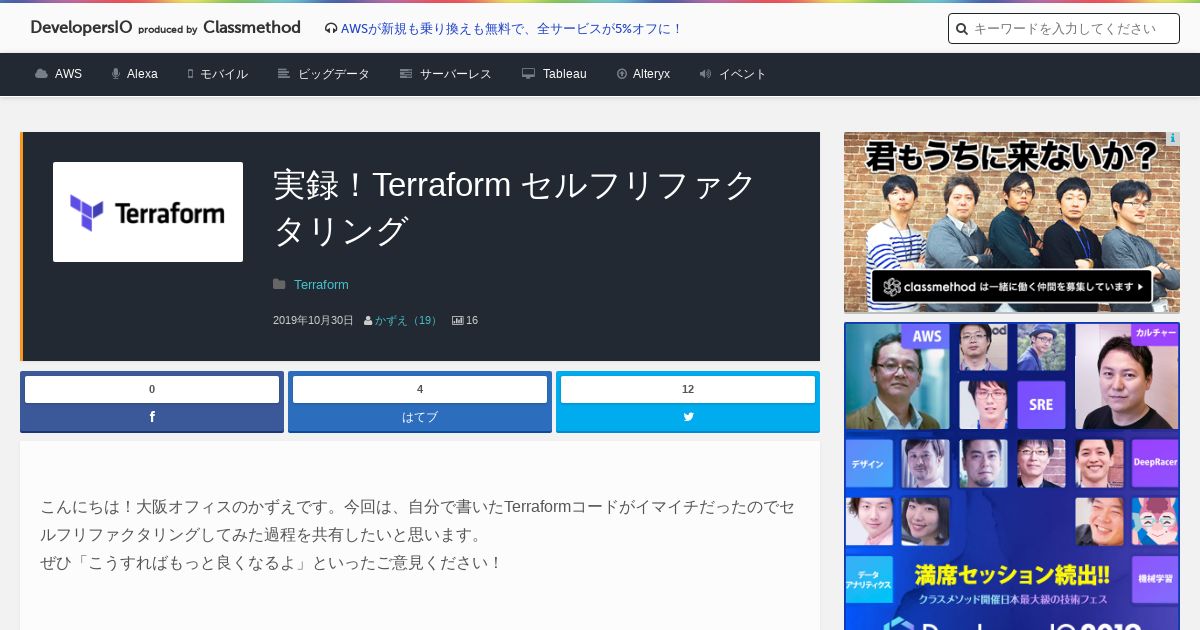Bookmark the article with はてブ button

pyautogui.click(x=420, y=417)
